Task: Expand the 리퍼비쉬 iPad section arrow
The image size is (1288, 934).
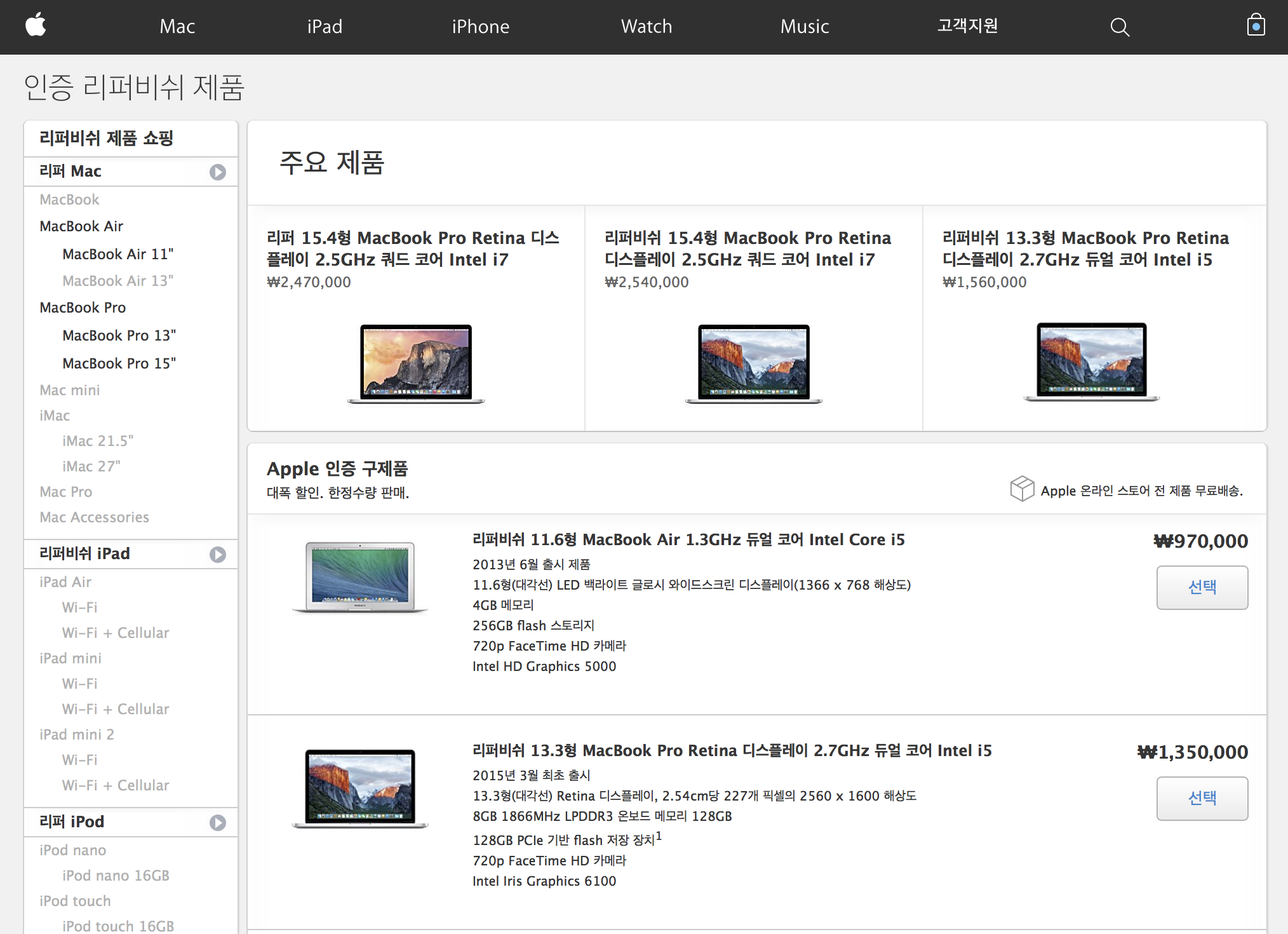Action: pyautogui.click(x=218, y=555)
